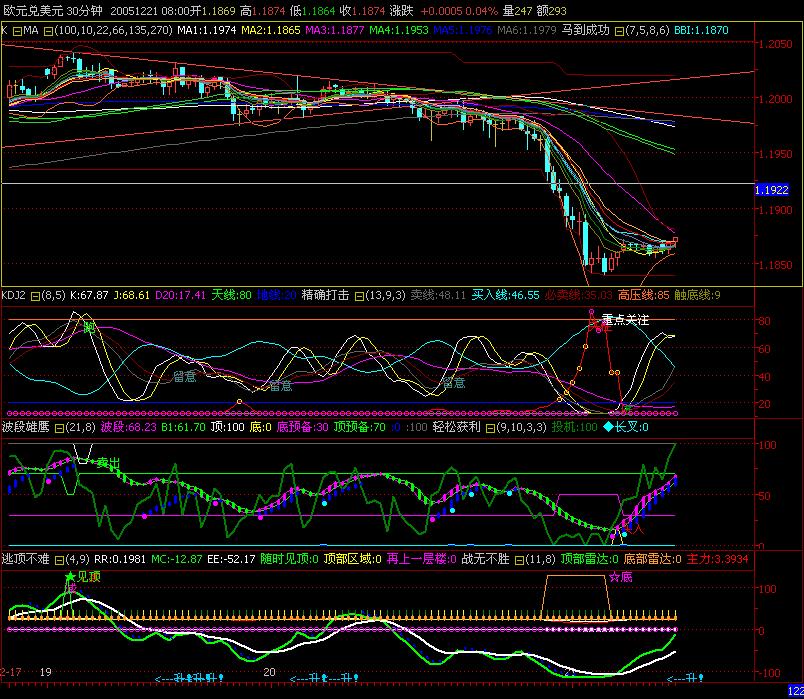Click the RR:0.1981 value
Viewport: 804px width, 699px height.
click(x=119, y=559)
